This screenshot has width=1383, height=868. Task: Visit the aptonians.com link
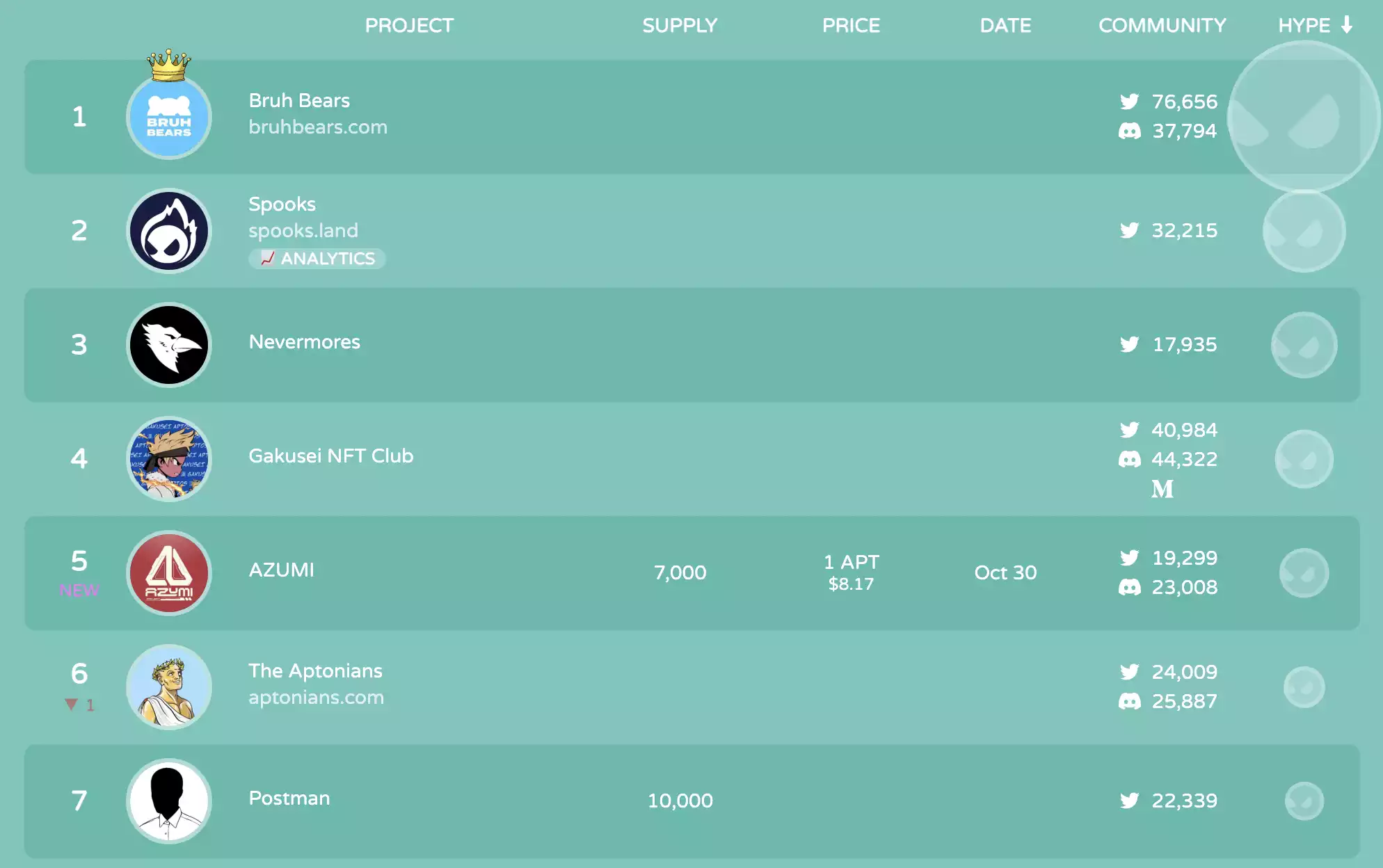[x=316, y=698]
